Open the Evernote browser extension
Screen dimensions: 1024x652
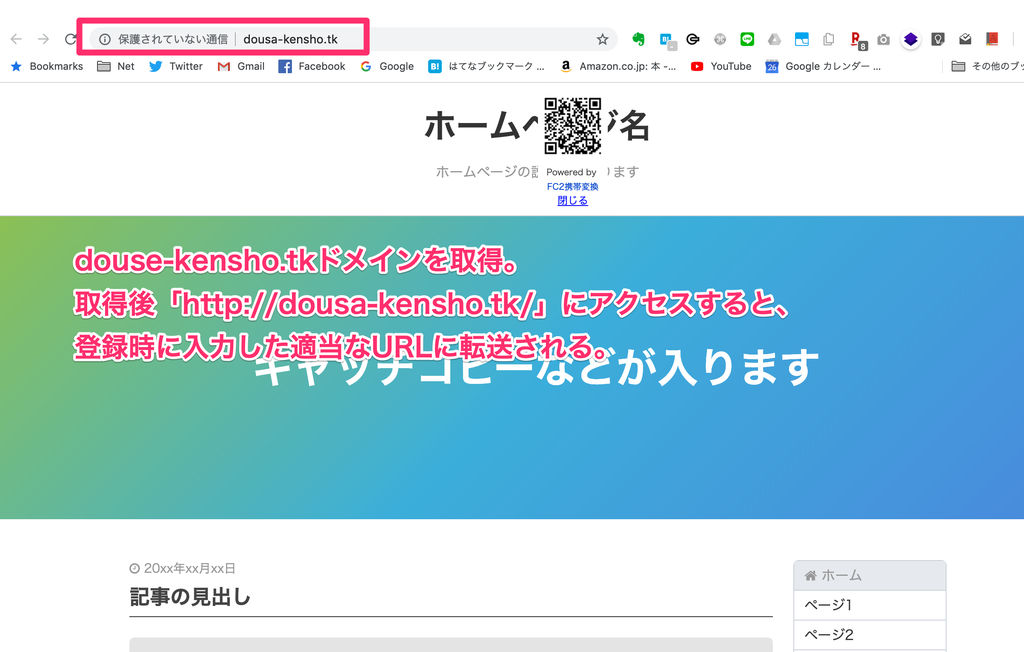coord(638,37)
